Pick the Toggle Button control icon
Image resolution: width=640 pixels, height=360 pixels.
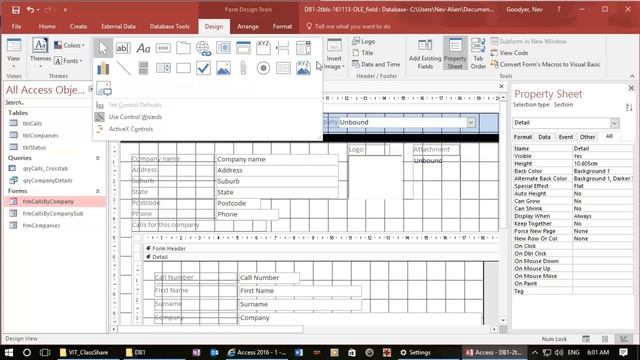coord(143,68)
